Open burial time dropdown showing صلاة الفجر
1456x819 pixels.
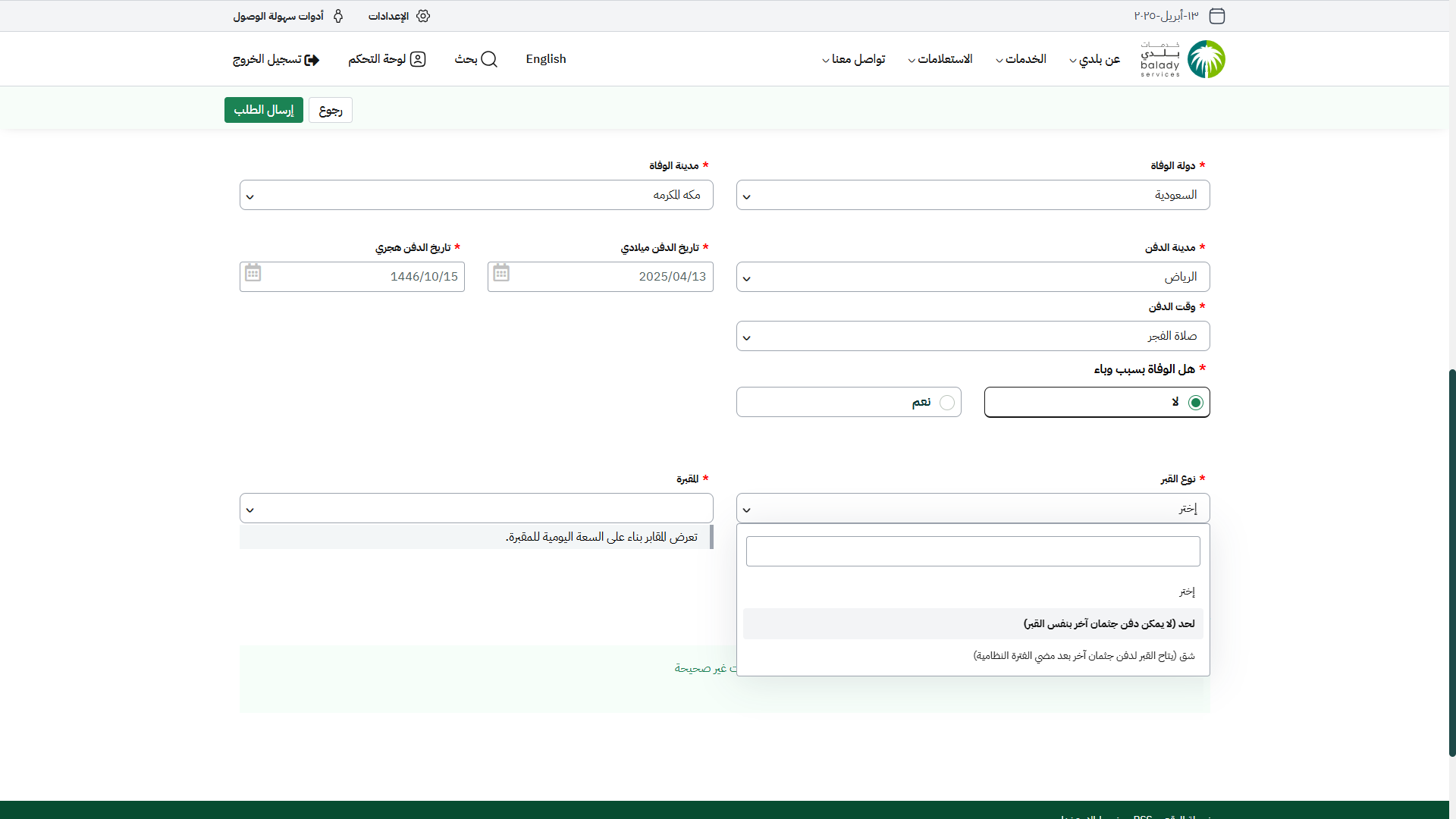point(973,336)
